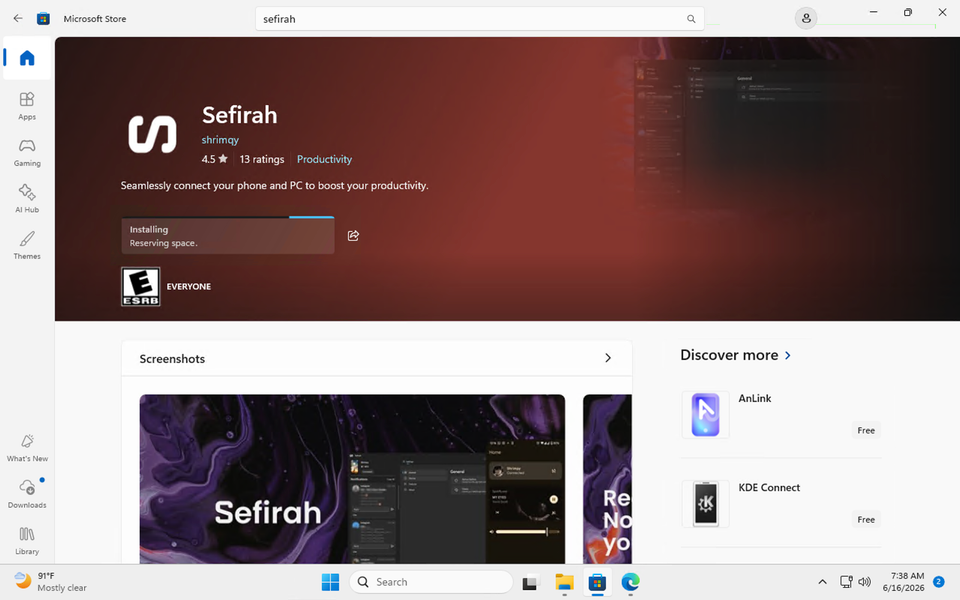Image resolution: width=960 pixels, height=600 pixels.
Task: Click the EVERYONE rating label
Action: (189, 287)
